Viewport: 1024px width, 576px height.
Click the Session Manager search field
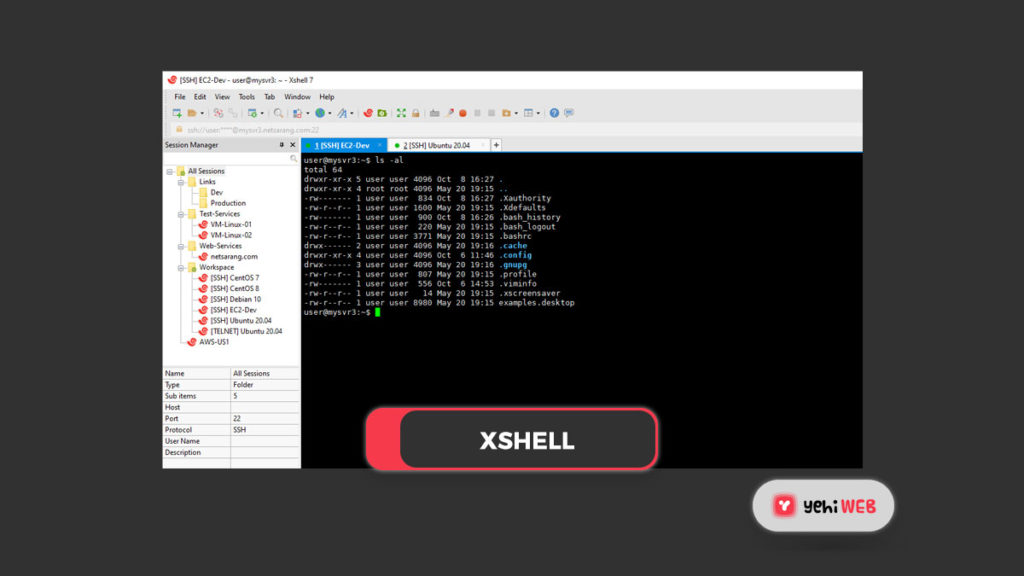click(x=227, y=158)
